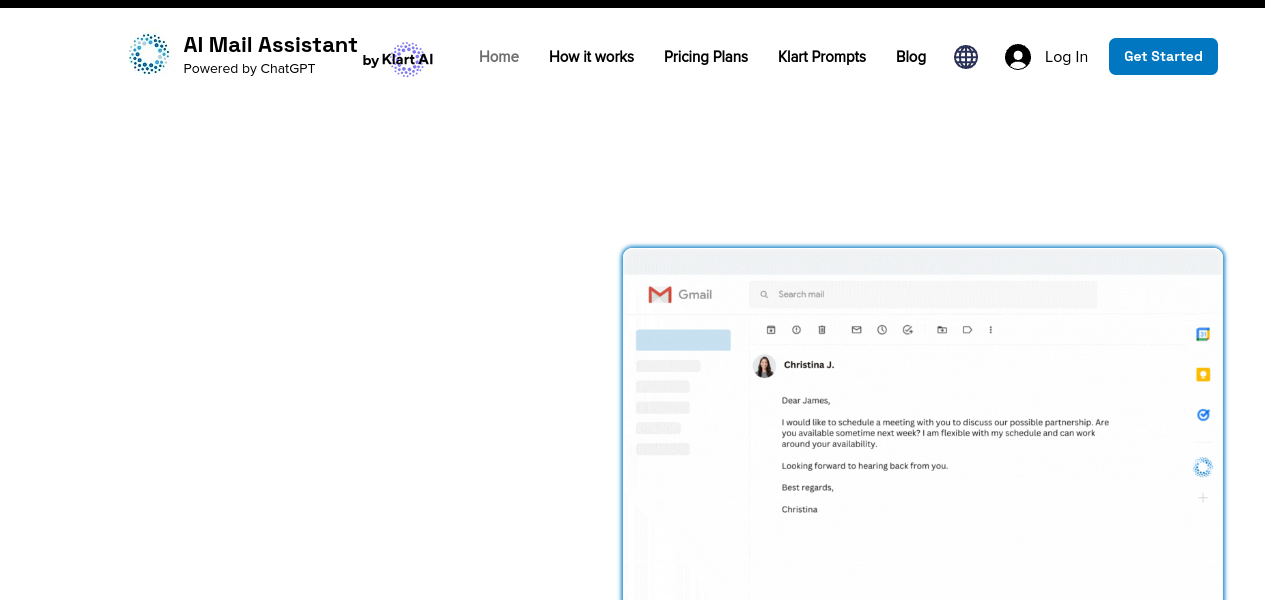1280x600 pixels.
Task: Click the AI Mail Assistant circular logo
Action: pos(149,54)
